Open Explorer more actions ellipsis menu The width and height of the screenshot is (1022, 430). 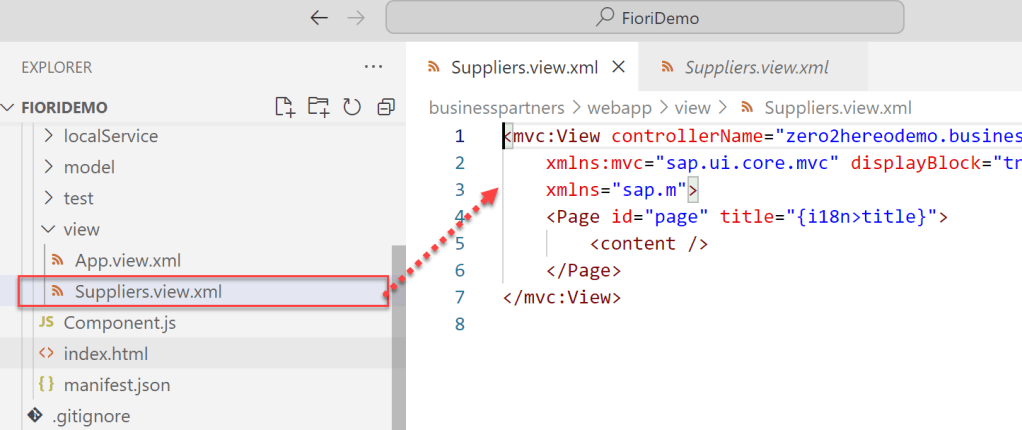click(x=373, y=67)
